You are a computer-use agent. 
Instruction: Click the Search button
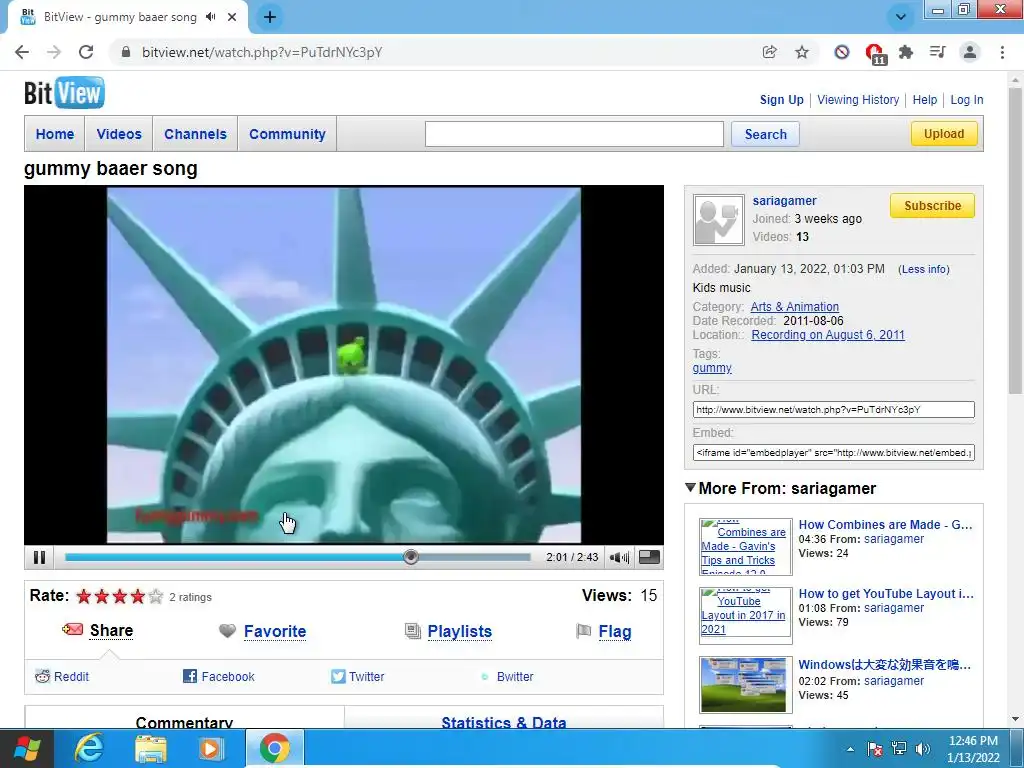point(765,134)
